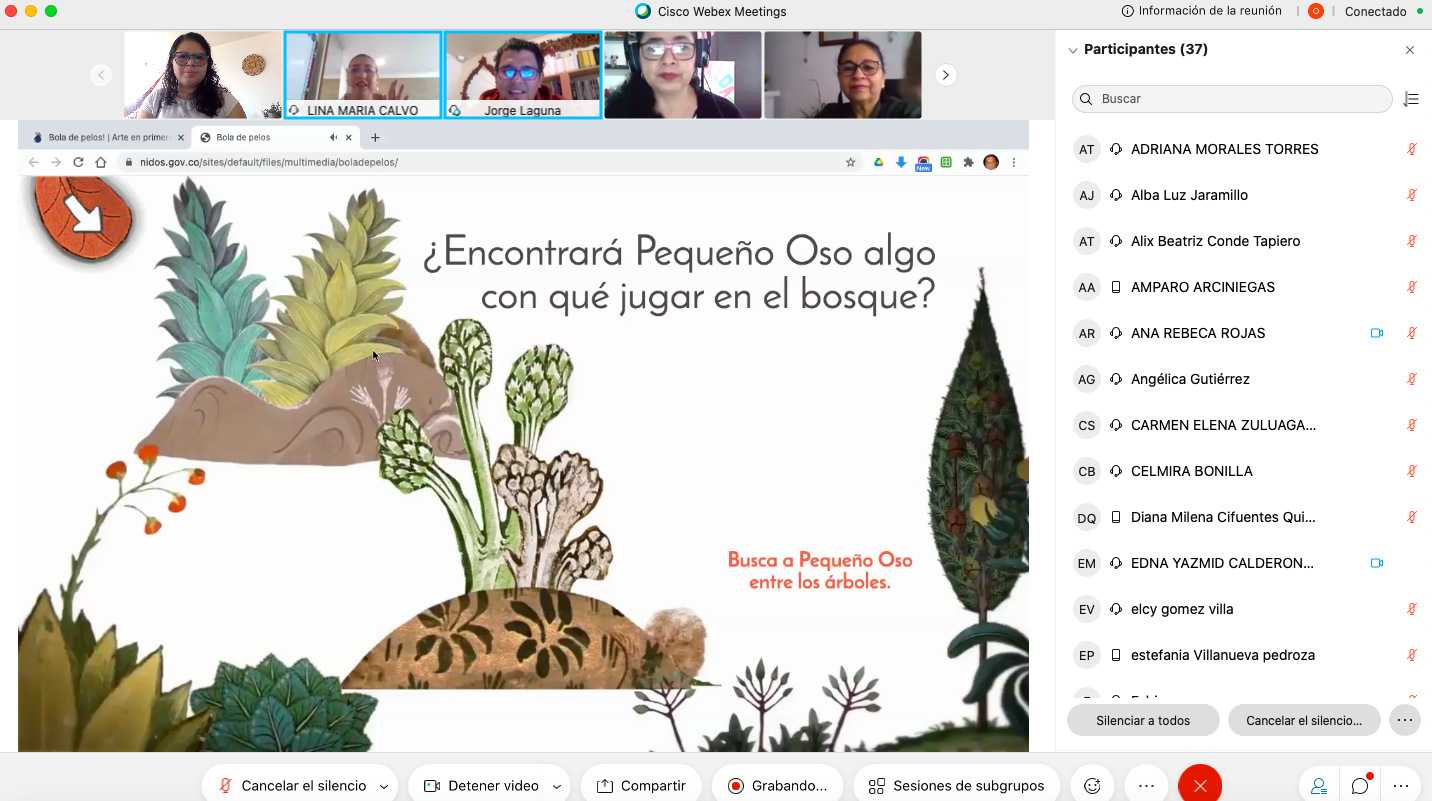The width and height of the screenshot is (1432, 801).
Task: Click AT avatar of ADRIANA MORALES TORRES
Action: coord(1087,149)
